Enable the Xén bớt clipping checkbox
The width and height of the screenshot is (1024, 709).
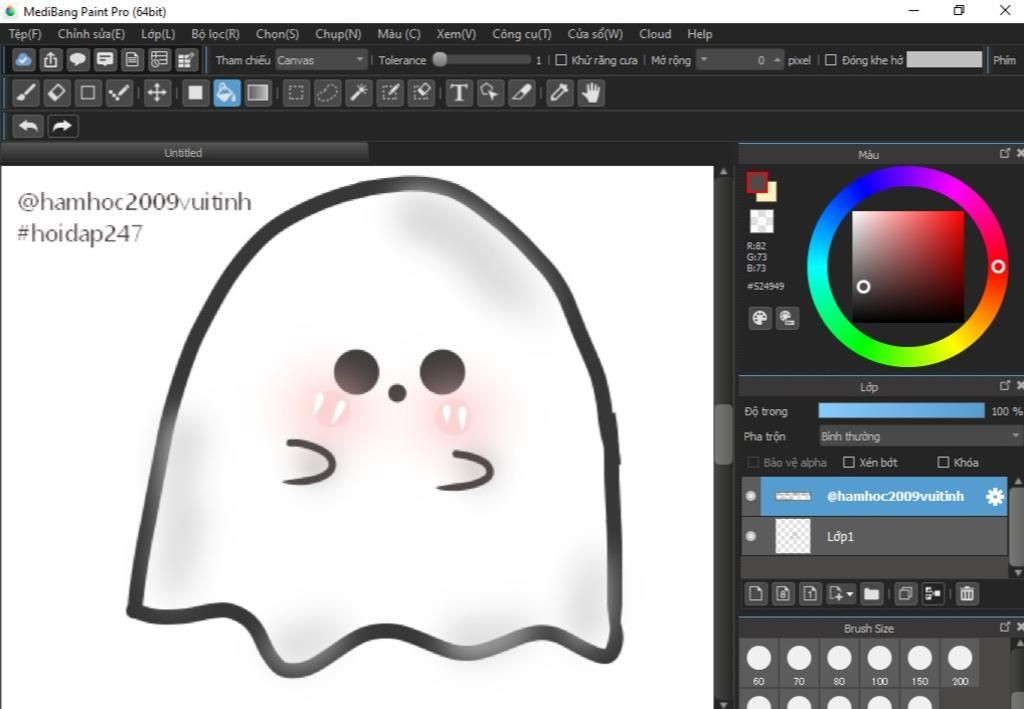click(x=849, y=462)
